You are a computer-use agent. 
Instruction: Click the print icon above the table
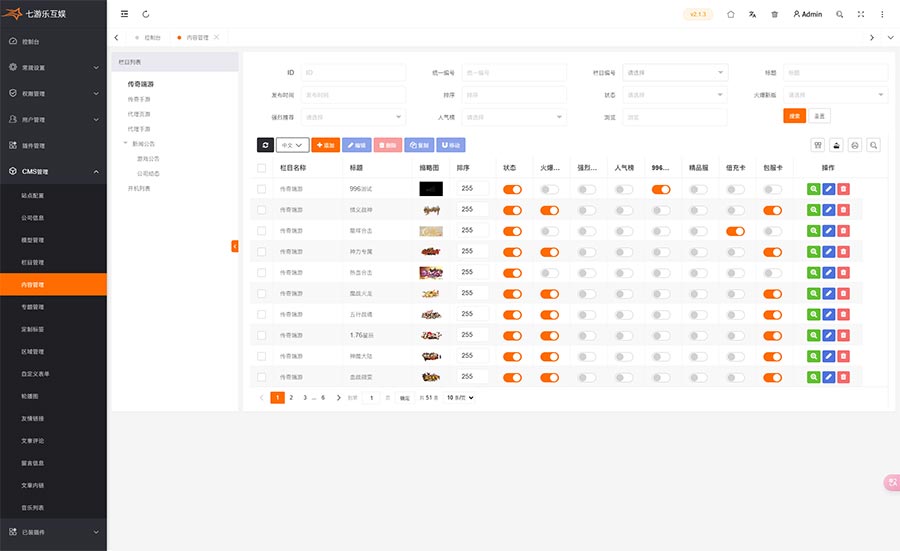pyautogui.click(x=855, y=145)
